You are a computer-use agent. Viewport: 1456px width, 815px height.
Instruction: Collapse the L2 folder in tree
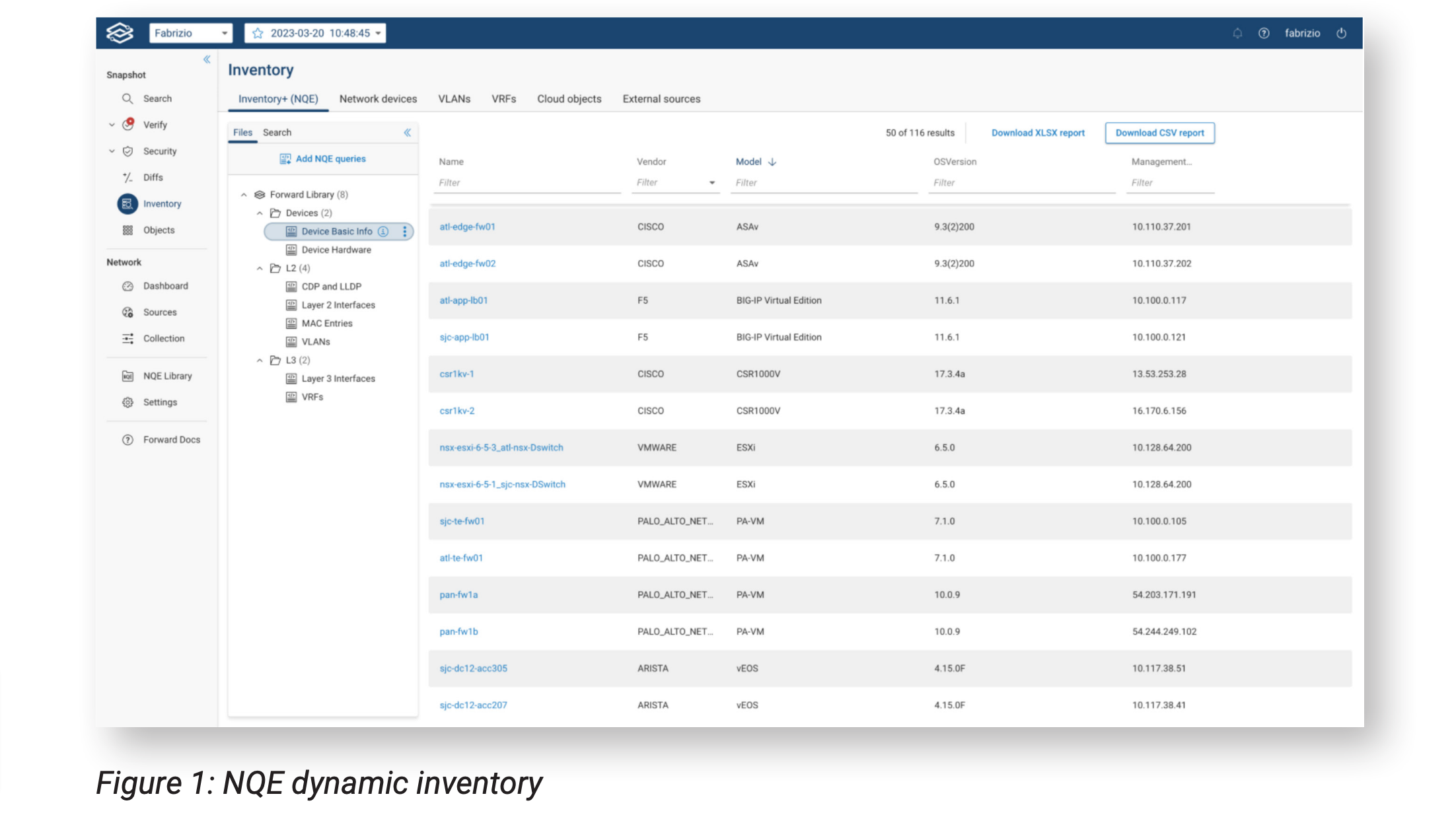[260, 268]
